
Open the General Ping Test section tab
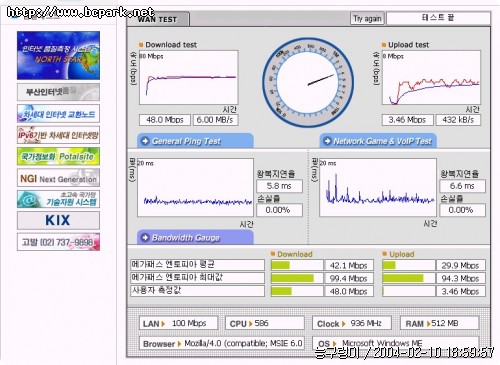click(195, 141)
